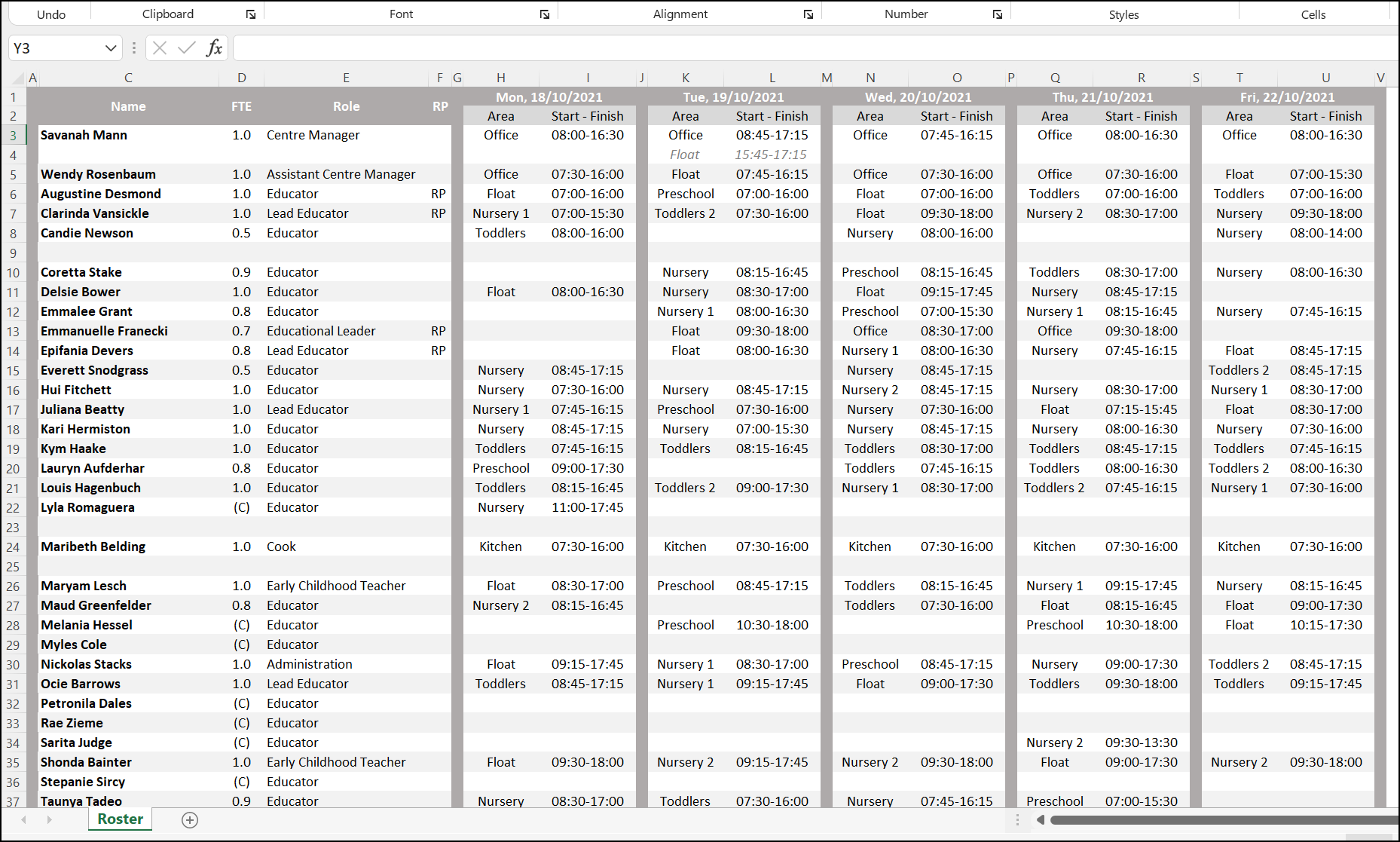The width and height of the screenshot is (1400, 842).
Task: Select 'Wed, 20/10/2021' header cell
Action: pos(919,97)
